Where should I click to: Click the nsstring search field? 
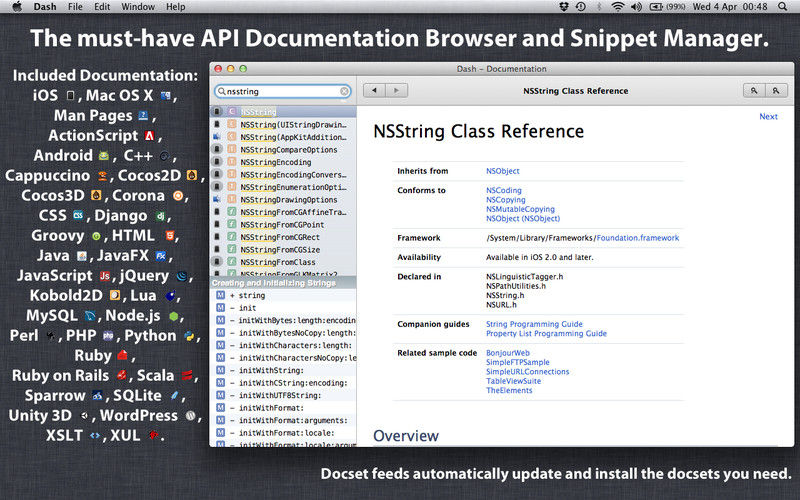tap(283, 91)
